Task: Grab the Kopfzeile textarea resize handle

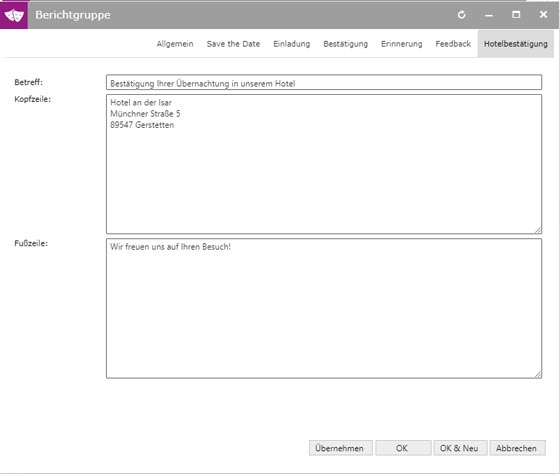Action: click(538, 230)
